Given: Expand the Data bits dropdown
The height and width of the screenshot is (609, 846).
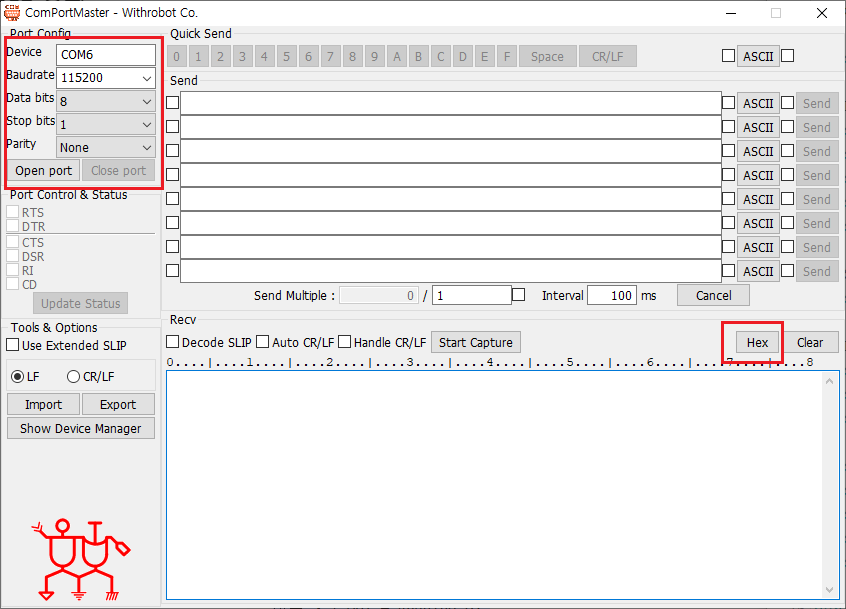Looking at the screenshot, I should point(106,101).
